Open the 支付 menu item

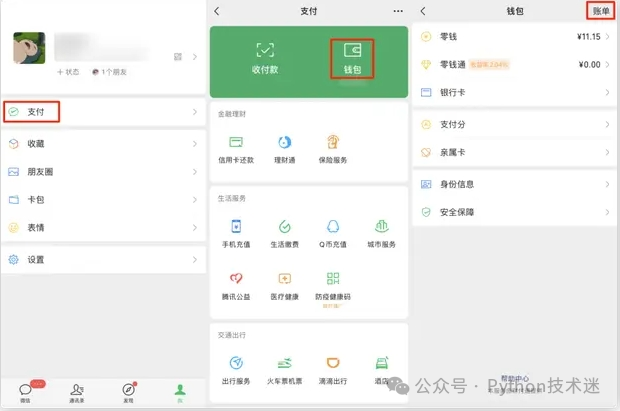103,112
